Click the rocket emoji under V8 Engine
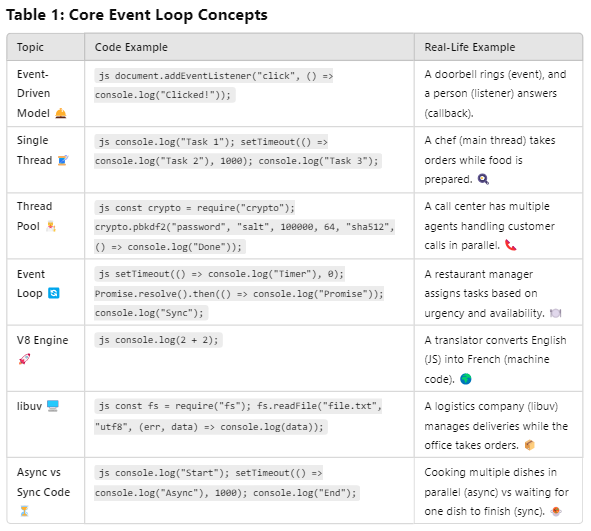The image size is (591, 531). click(24, 359)
